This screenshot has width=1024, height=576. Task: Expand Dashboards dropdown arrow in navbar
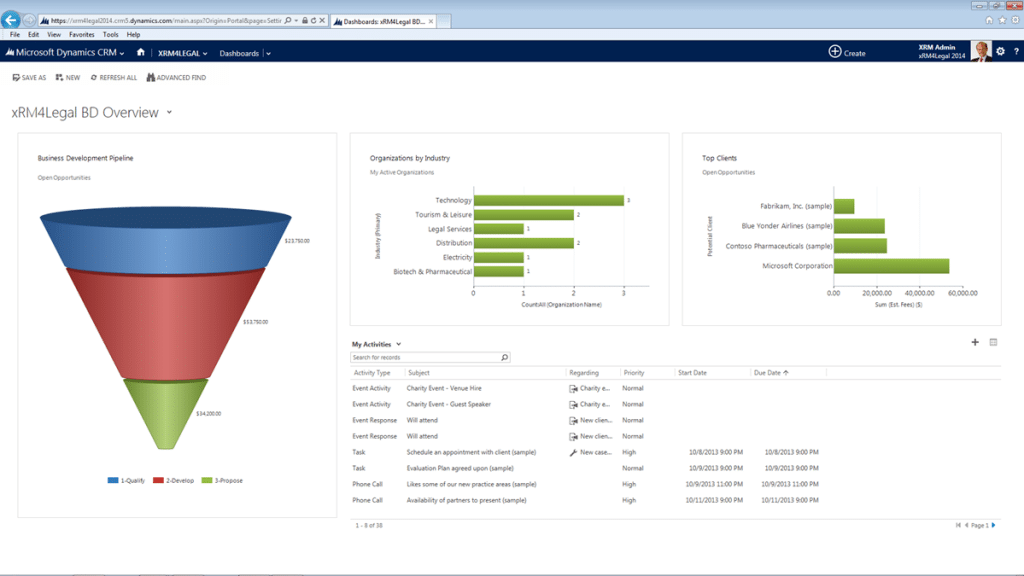point(268,54)
